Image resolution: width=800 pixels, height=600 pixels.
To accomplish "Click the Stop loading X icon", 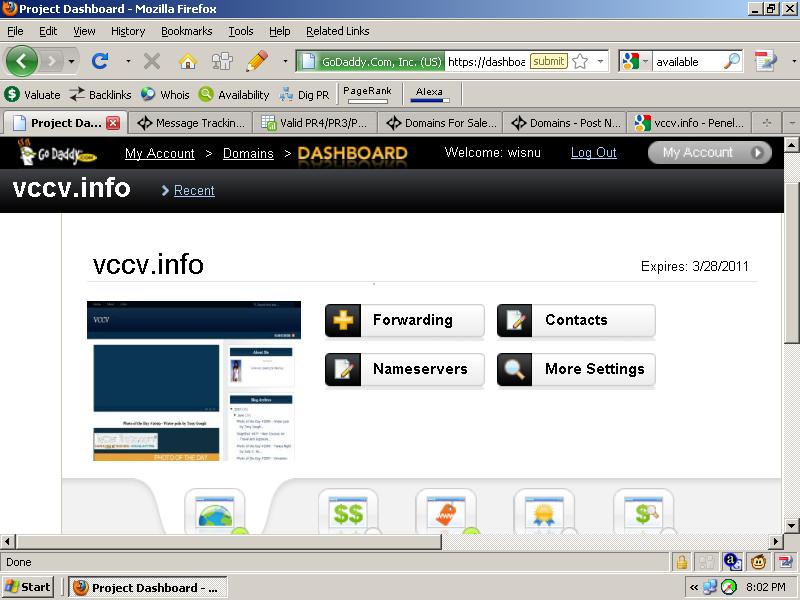I will coord(152,61).
